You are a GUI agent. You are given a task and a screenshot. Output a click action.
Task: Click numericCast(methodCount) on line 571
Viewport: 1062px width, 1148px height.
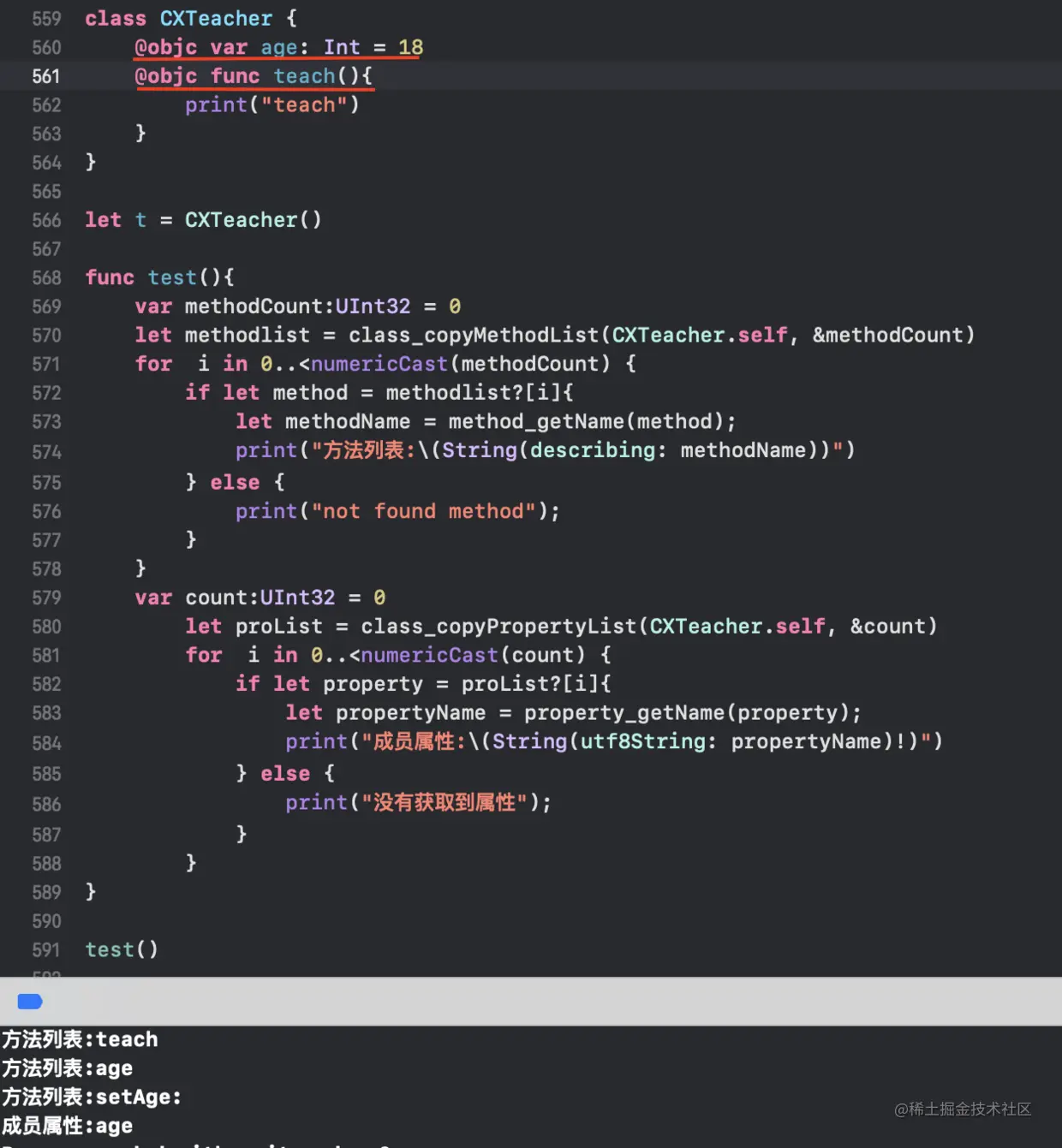pyautogui.click(x=461, y=364)
